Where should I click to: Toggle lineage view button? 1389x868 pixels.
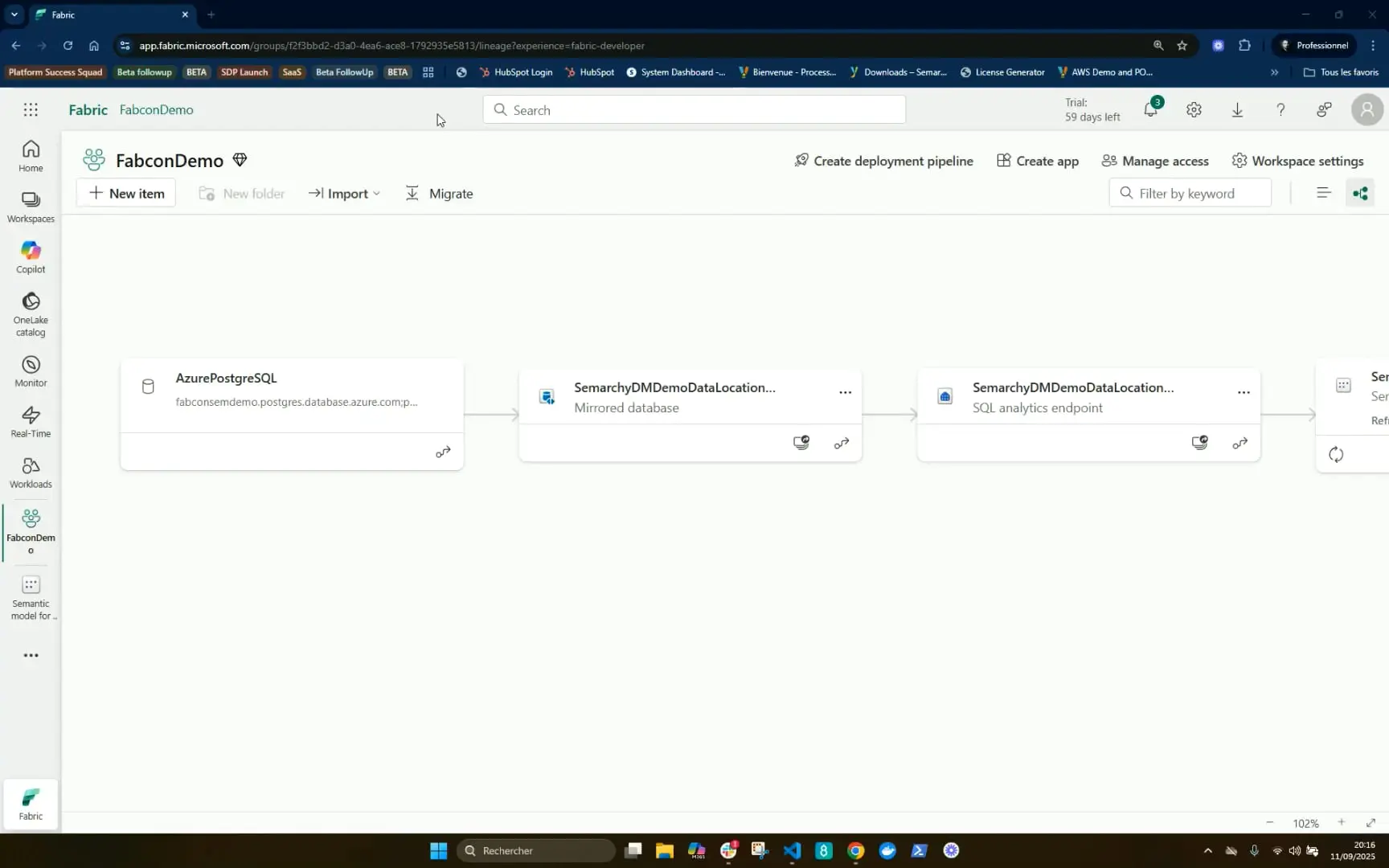[x=1360, y=193]
